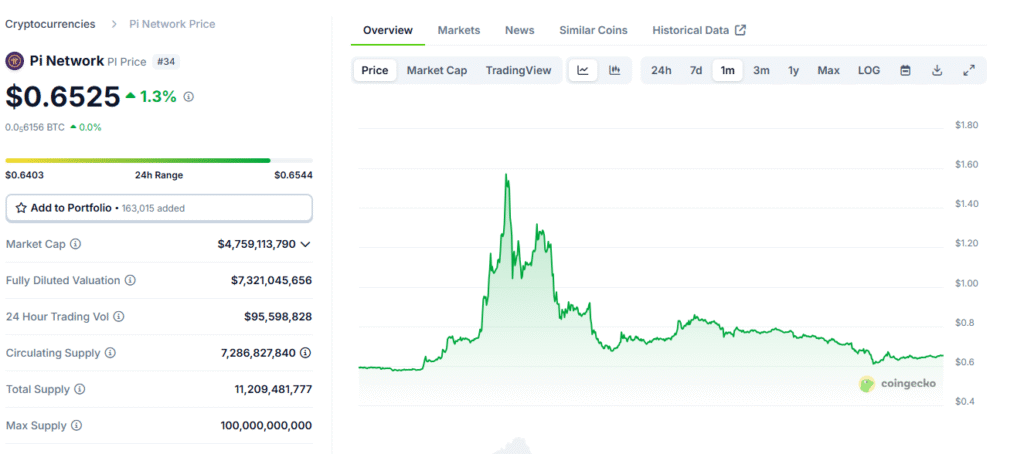
Task: Click the breadcrumb chevron separator
Action: (x=114, y=24)
